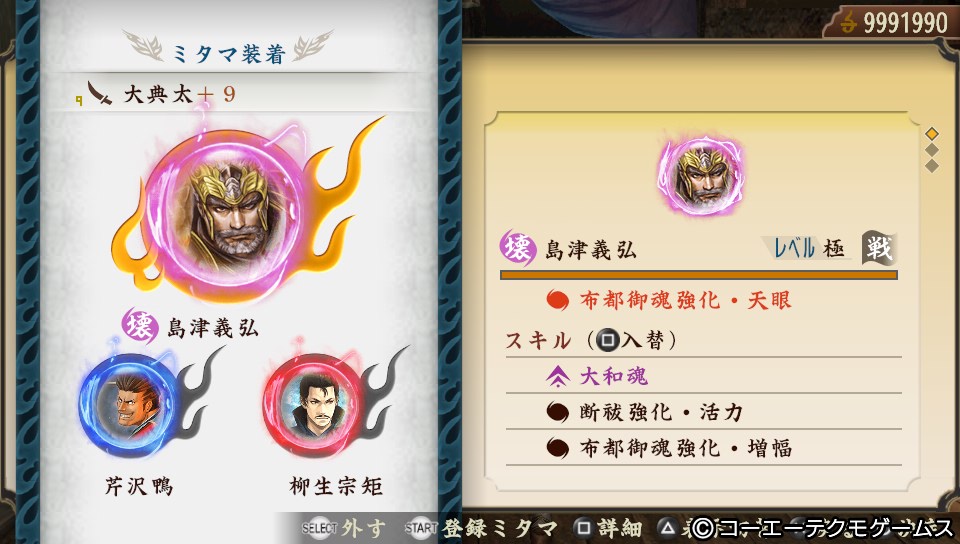This screenshot has width=960, height=544.
Task: Click the square 詳細 details button
Action: click(x=607, y=528)
